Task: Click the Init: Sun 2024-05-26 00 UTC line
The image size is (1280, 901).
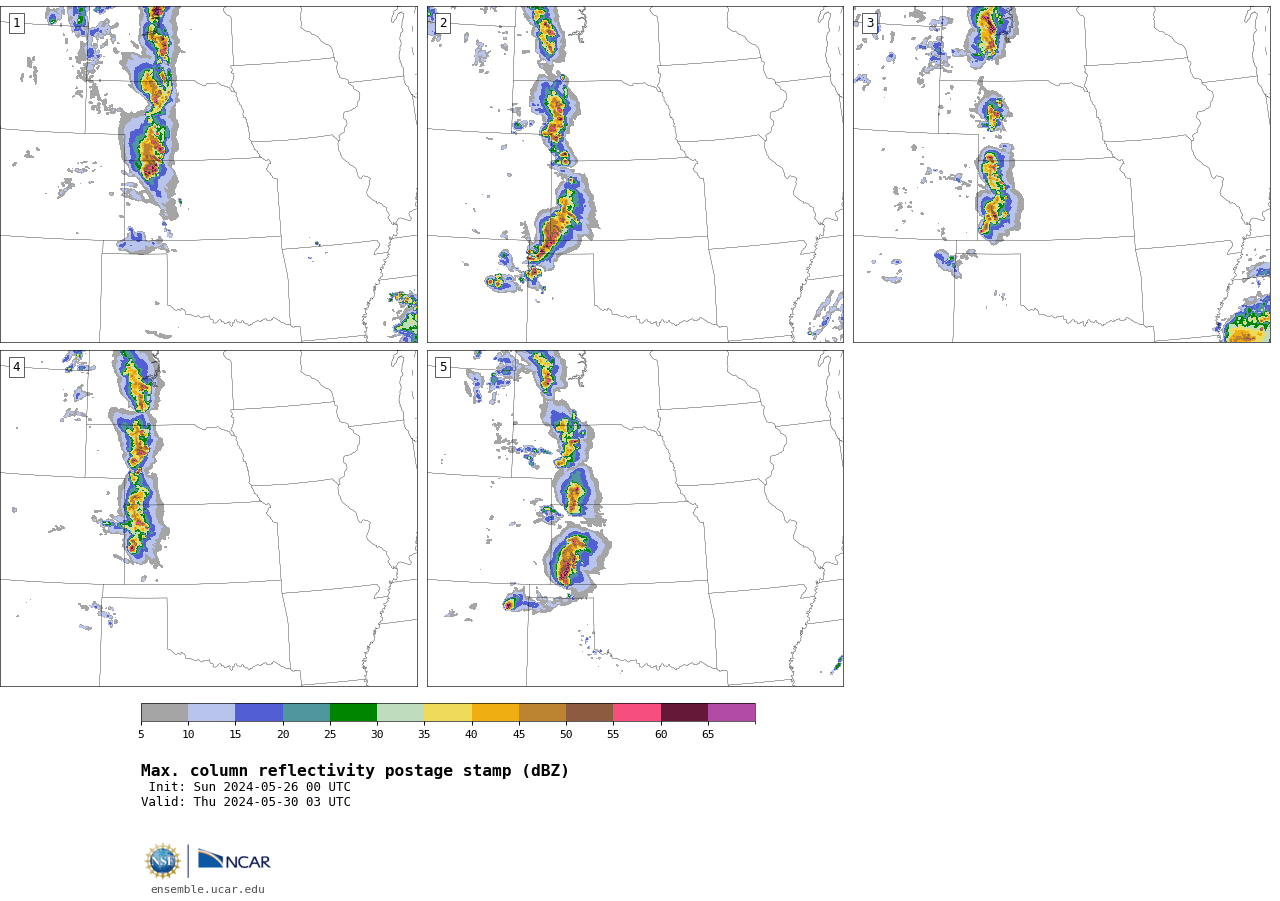Action: (x=249, y=787)
